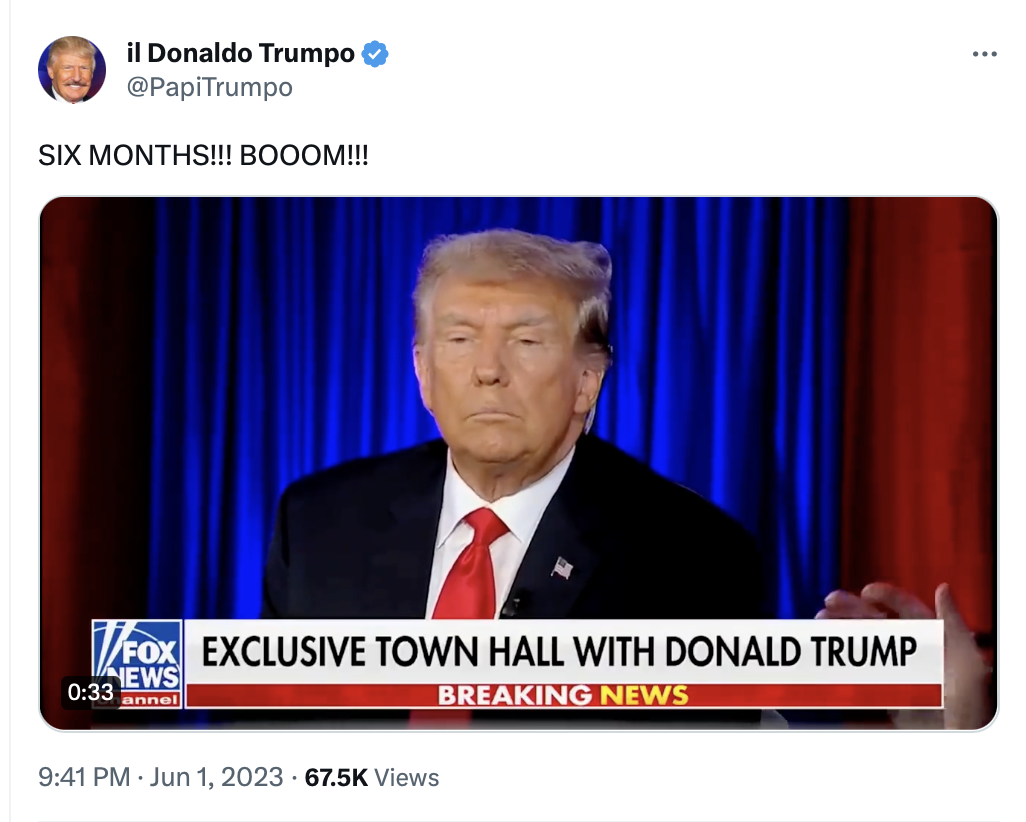This screenshot has height=822, width=1026.
Task: Click the flag lapel pin in video
Action: (562, 567)
